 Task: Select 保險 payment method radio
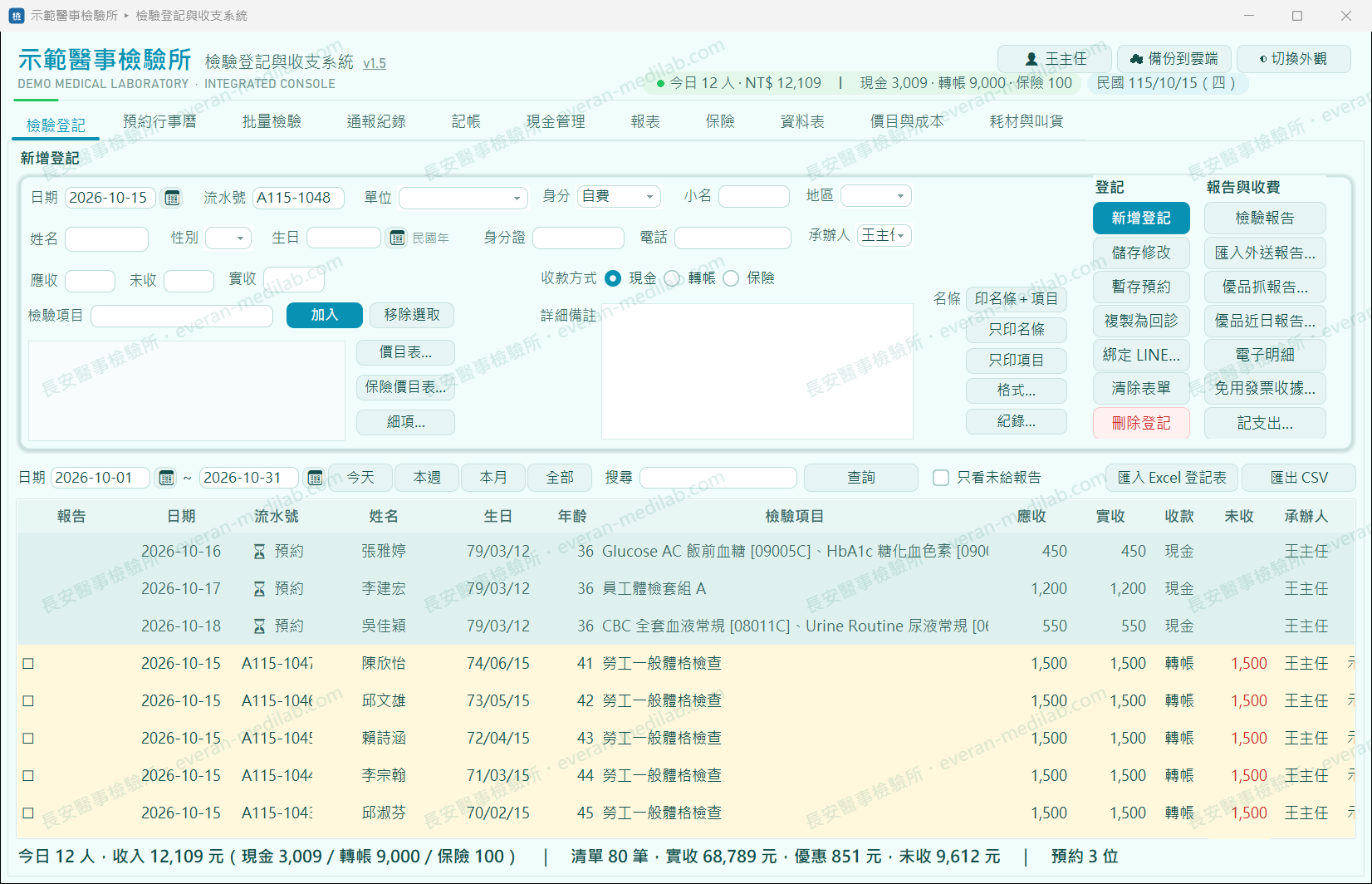point(731,278)
